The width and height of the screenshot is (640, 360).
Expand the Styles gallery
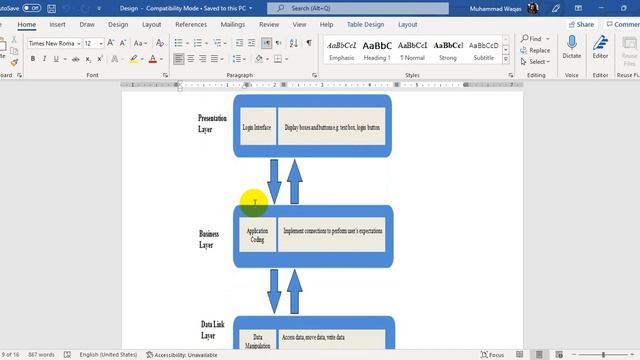pyautogui.click(x=506, y=60)
